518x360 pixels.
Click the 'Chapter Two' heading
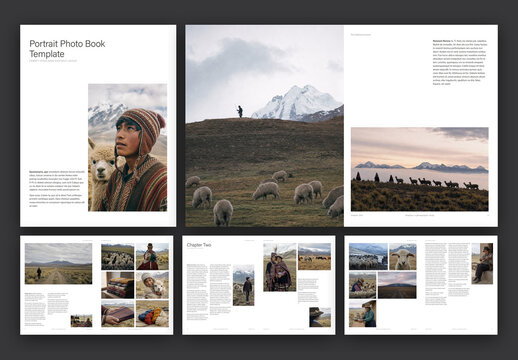(199, 245)
